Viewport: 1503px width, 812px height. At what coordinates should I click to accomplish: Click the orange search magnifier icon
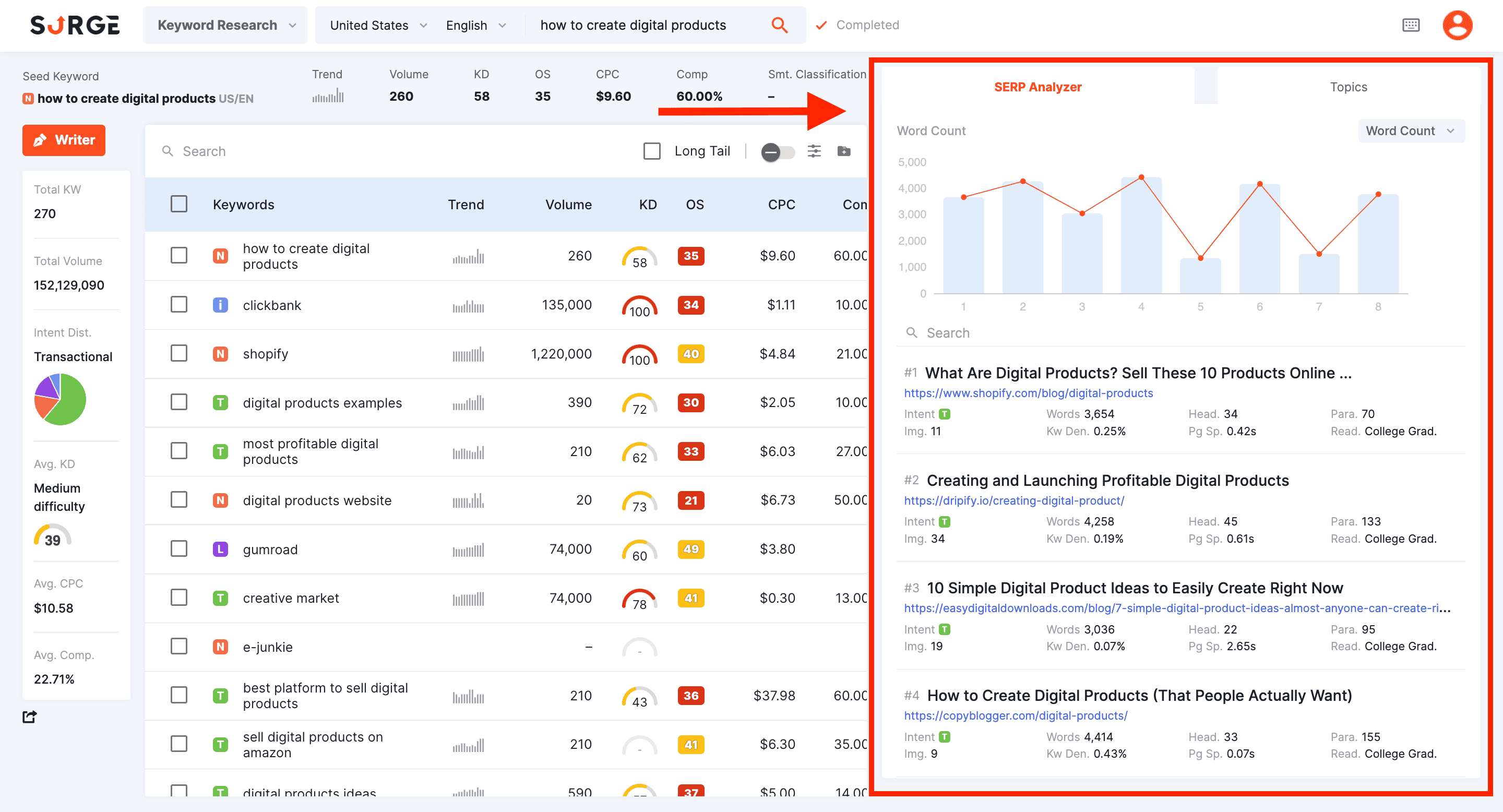(780, 25)
